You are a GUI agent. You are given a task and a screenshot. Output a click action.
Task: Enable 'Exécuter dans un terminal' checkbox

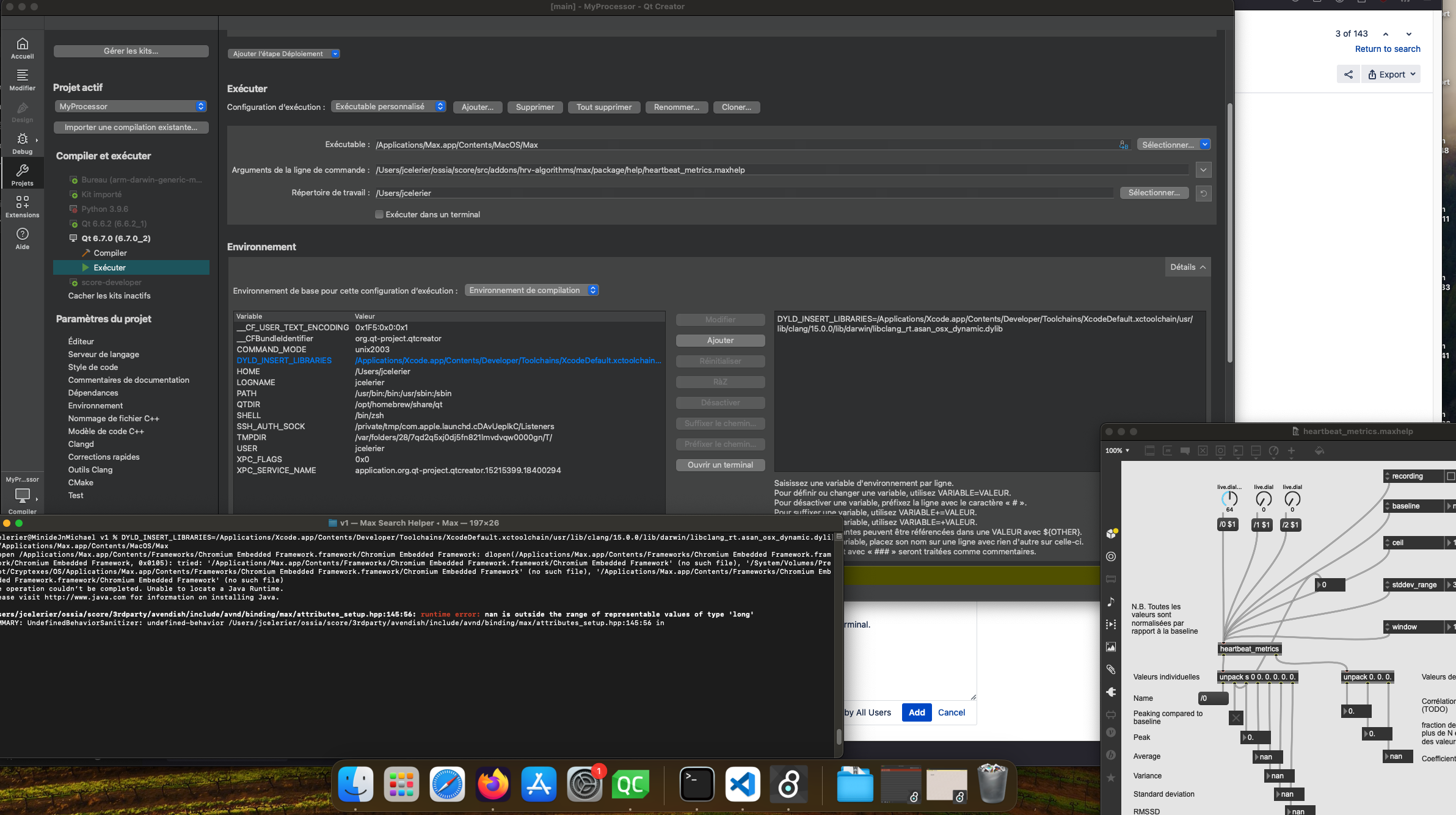tap(379, 214)
